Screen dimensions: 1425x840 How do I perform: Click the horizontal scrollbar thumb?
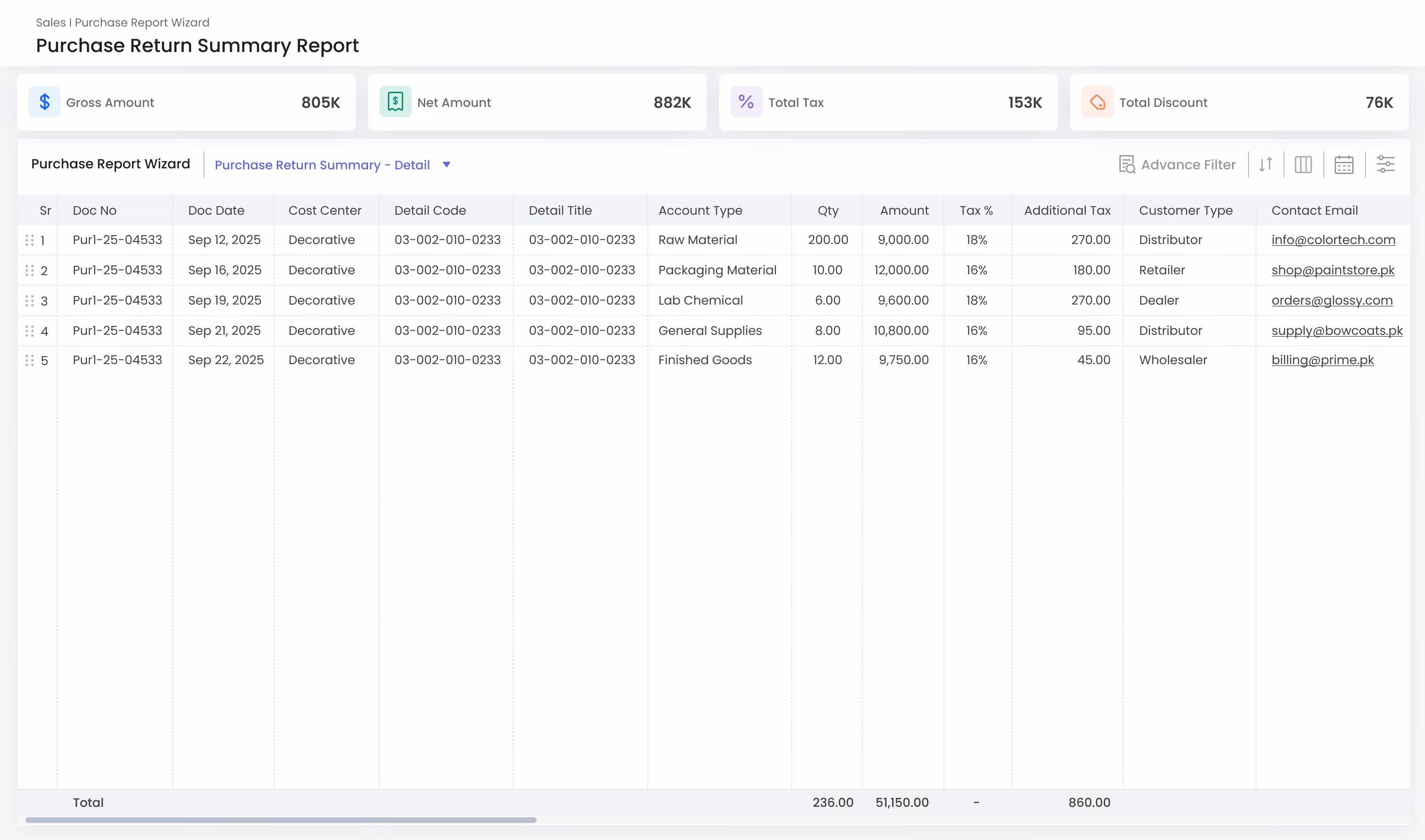click(281, 820)
